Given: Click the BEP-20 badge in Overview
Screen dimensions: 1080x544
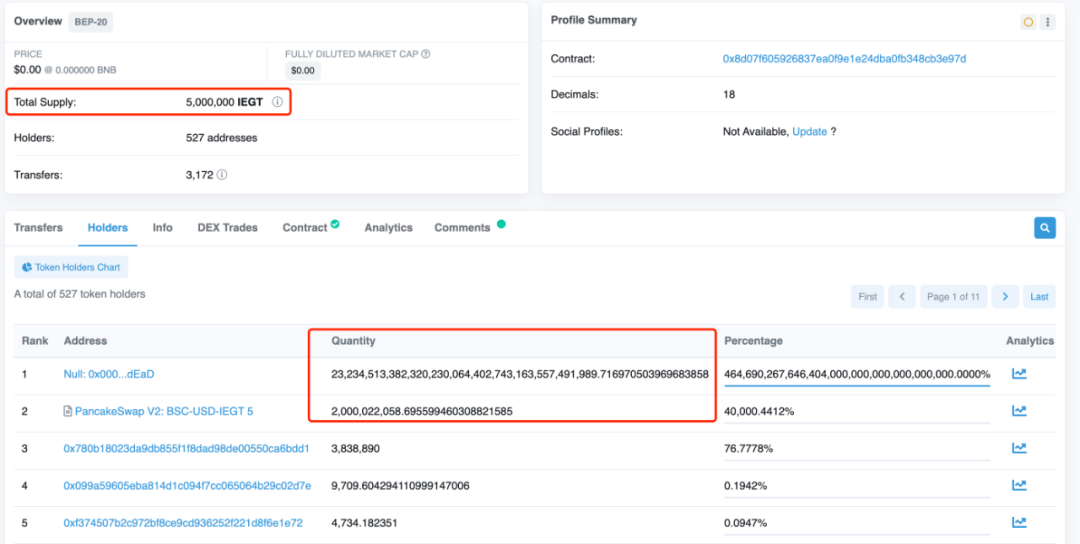Looking at the screenshot, I should pyautogui.click(x=91, y=21).
